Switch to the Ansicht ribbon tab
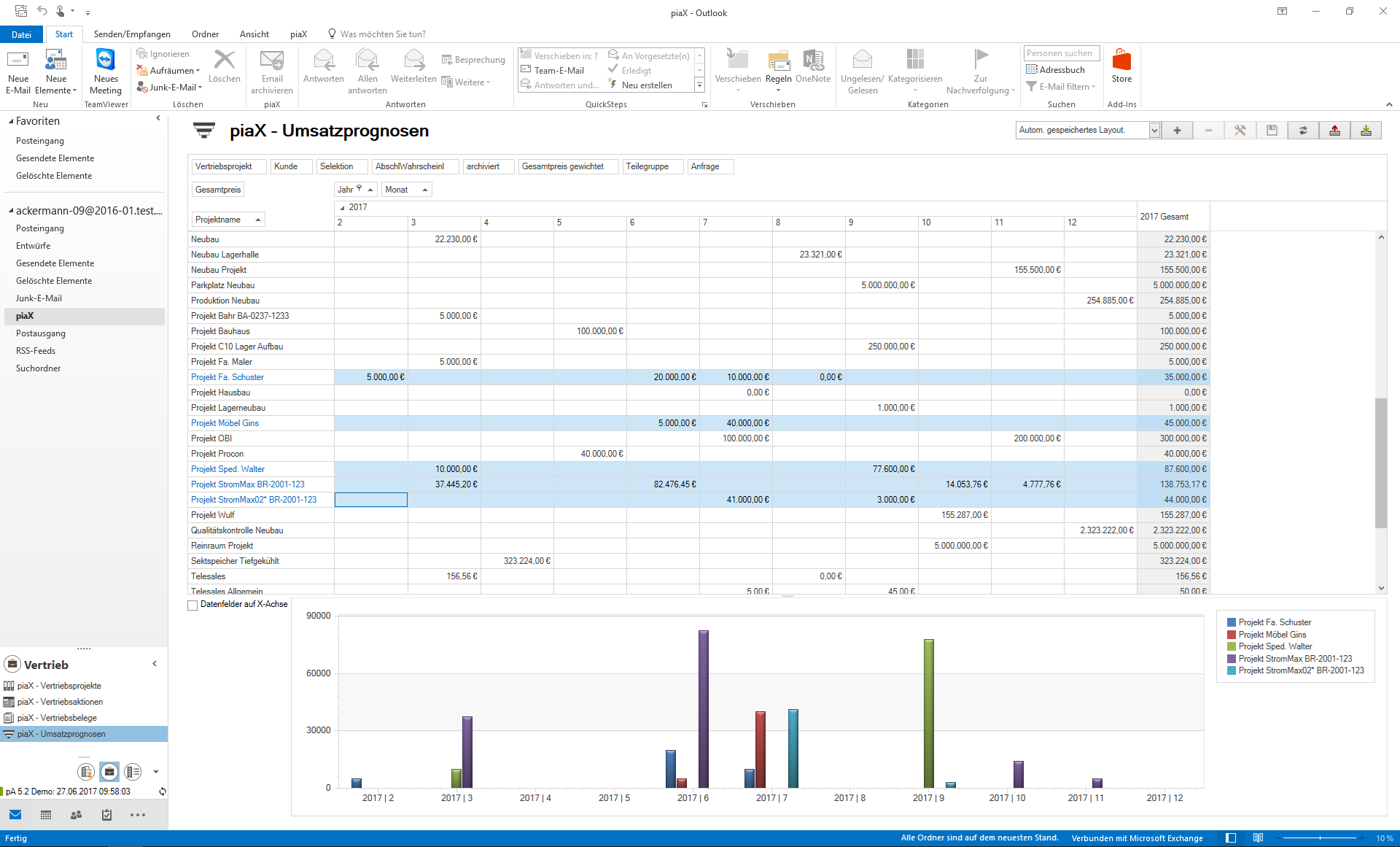Screen dimensions: 1400x847 pyautogui.click(x=254, y=34)
